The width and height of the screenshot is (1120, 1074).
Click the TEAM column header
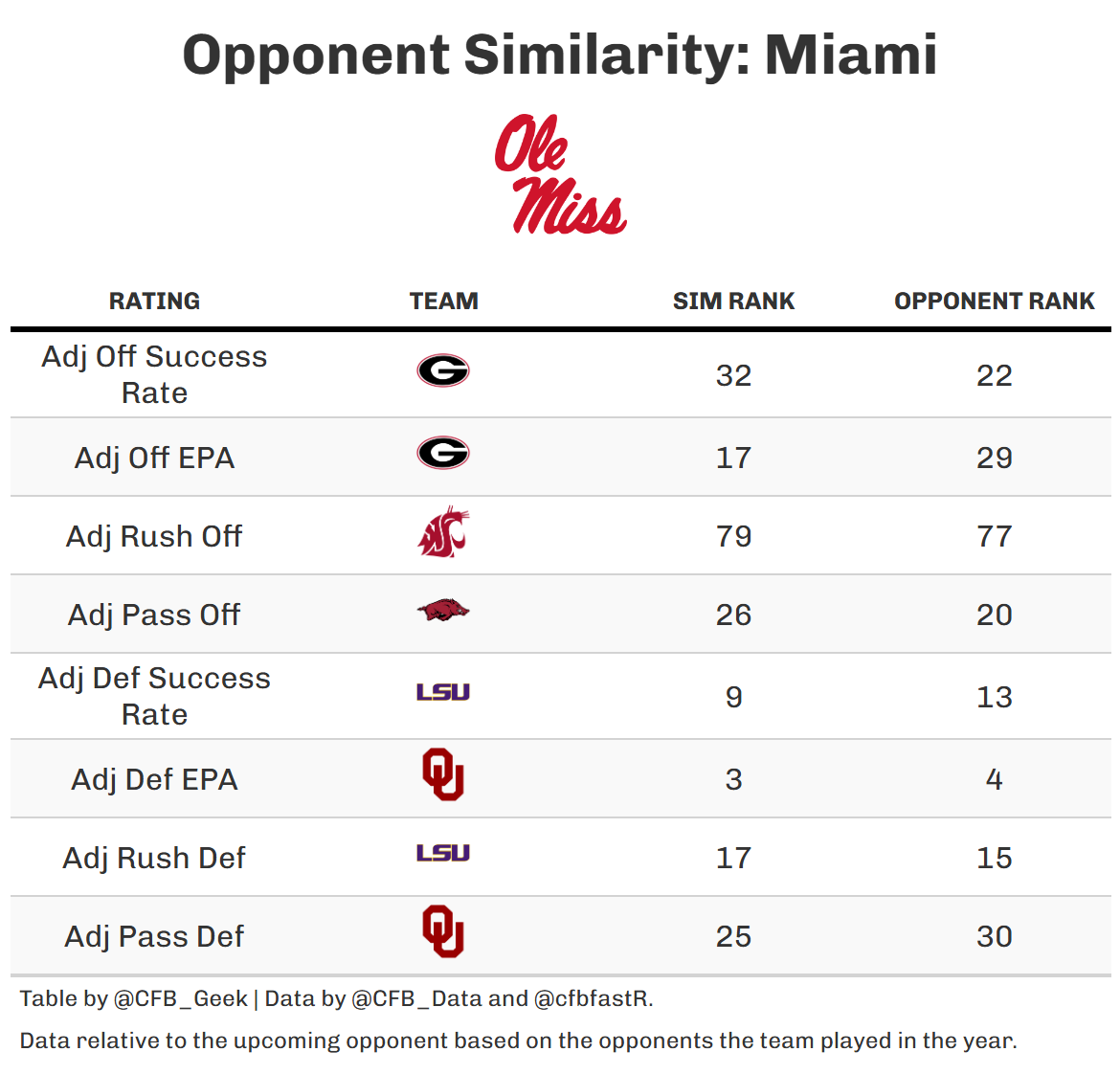point(443,302)
